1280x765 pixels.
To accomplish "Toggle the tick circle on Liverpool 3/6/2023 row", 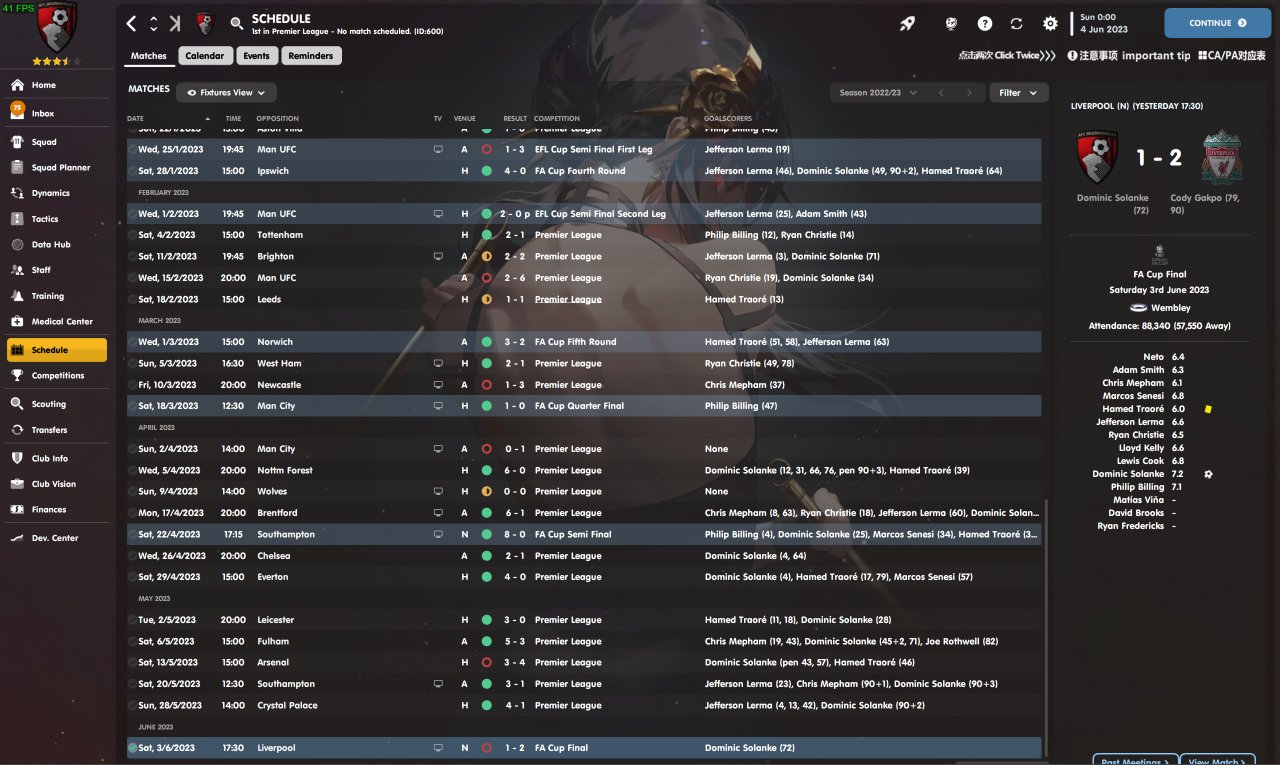I will pyautogui.click(x=133, y=748).
